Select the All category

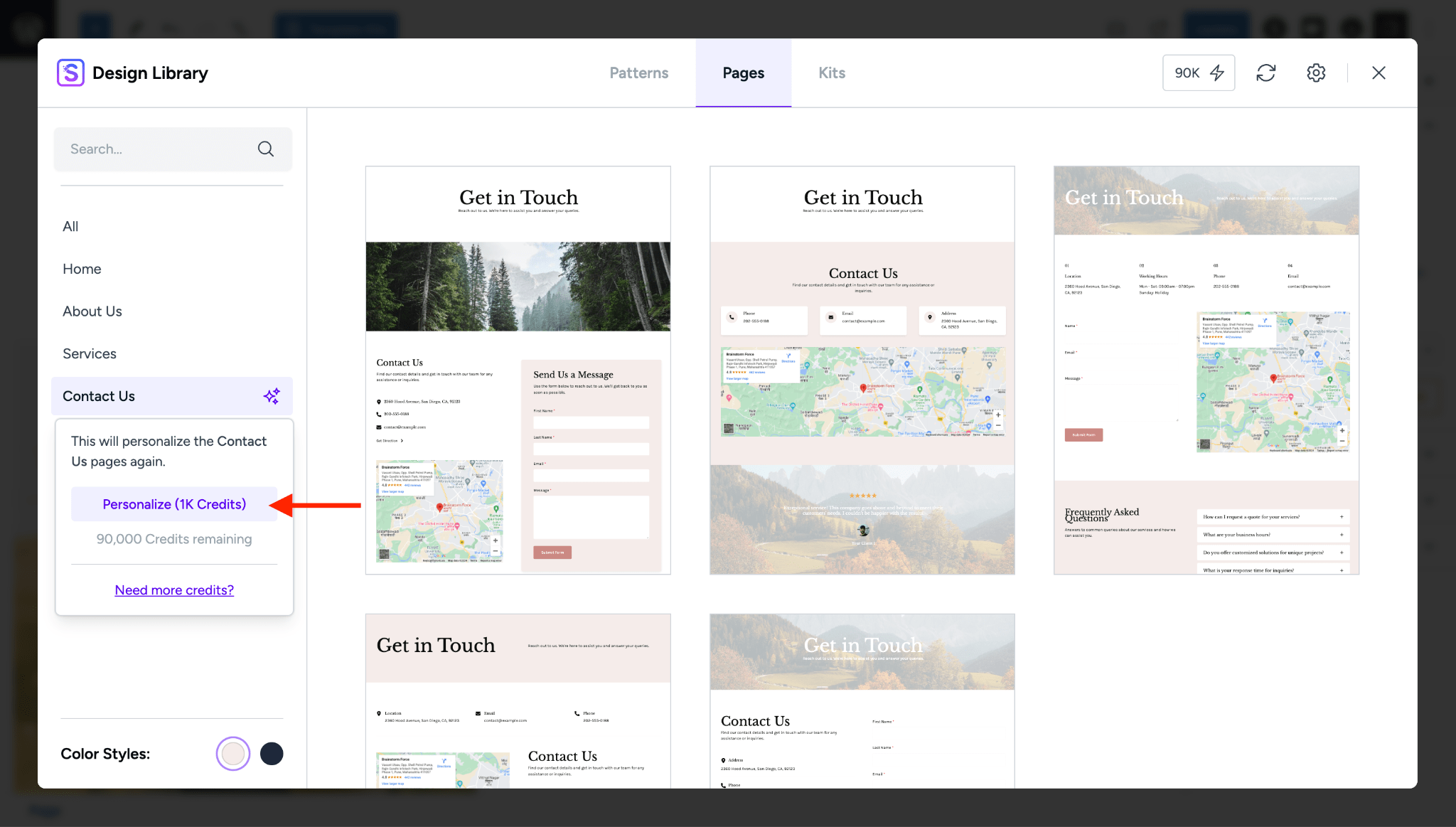click(70, 226)
